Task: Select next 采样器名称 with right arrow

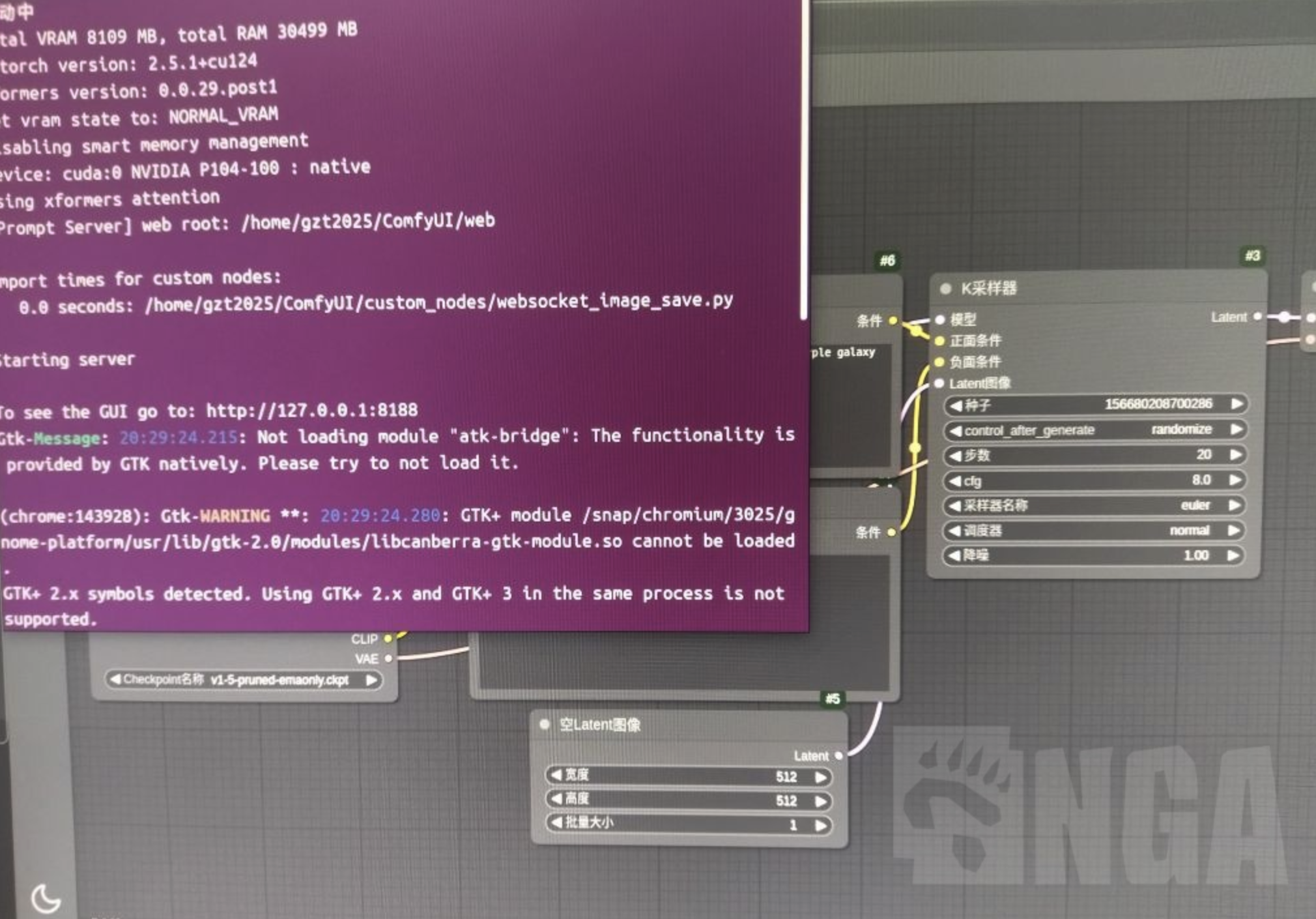Action: pos(1235,504)
